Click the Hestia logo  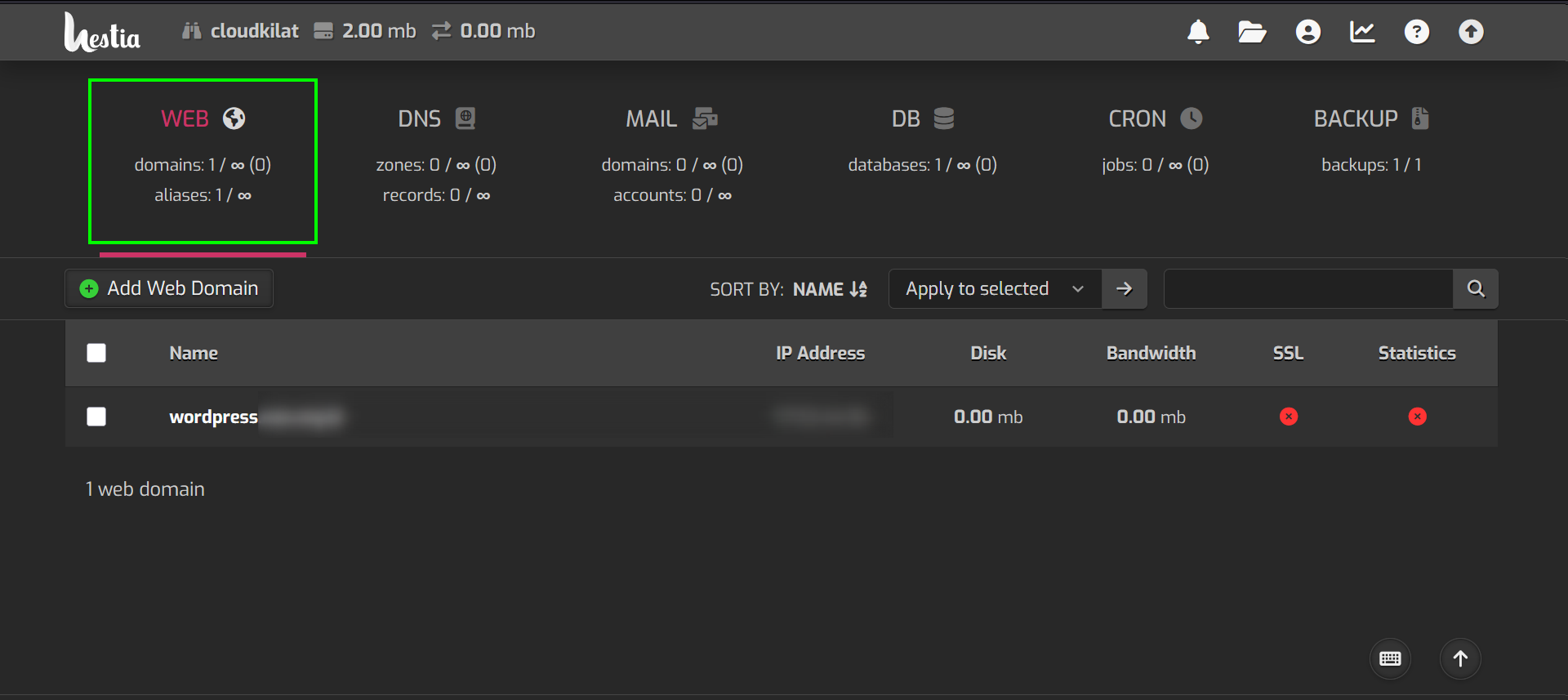pos(102,33)
